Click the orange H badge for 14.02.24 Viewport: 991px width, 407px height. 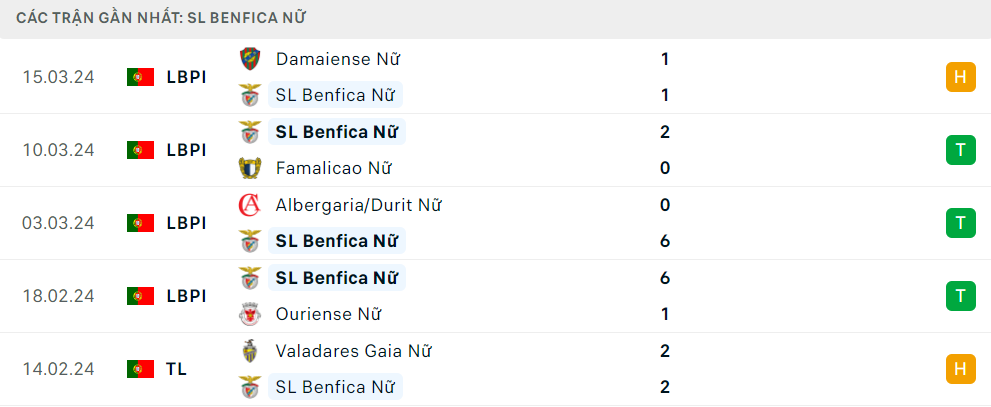[x=961, y=368]
